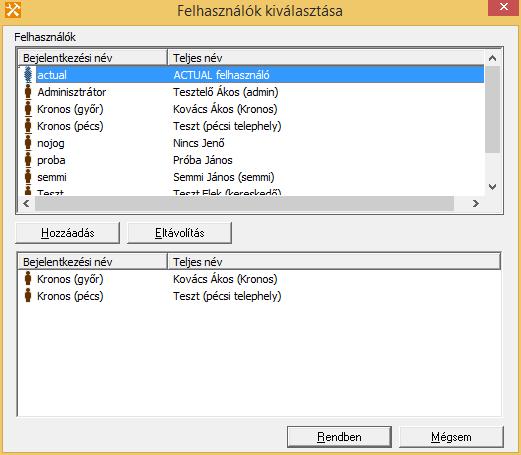Image resolution: width=521 pixels, height=455 pixels.
Task: Click Teszt (pécsi telephely) in the upper list
Action: [x=227, y=126]
